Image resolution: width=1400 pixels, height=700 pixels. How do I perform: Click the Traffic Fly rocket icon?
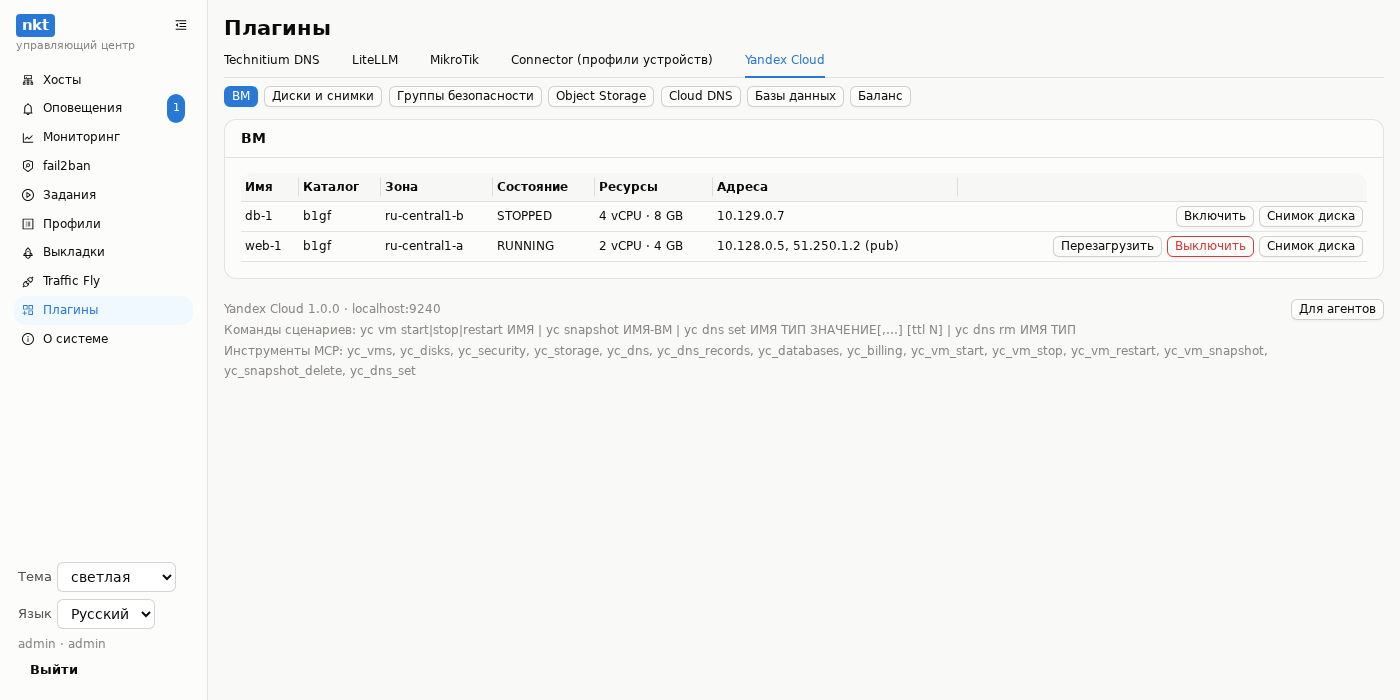click(28, 281)
